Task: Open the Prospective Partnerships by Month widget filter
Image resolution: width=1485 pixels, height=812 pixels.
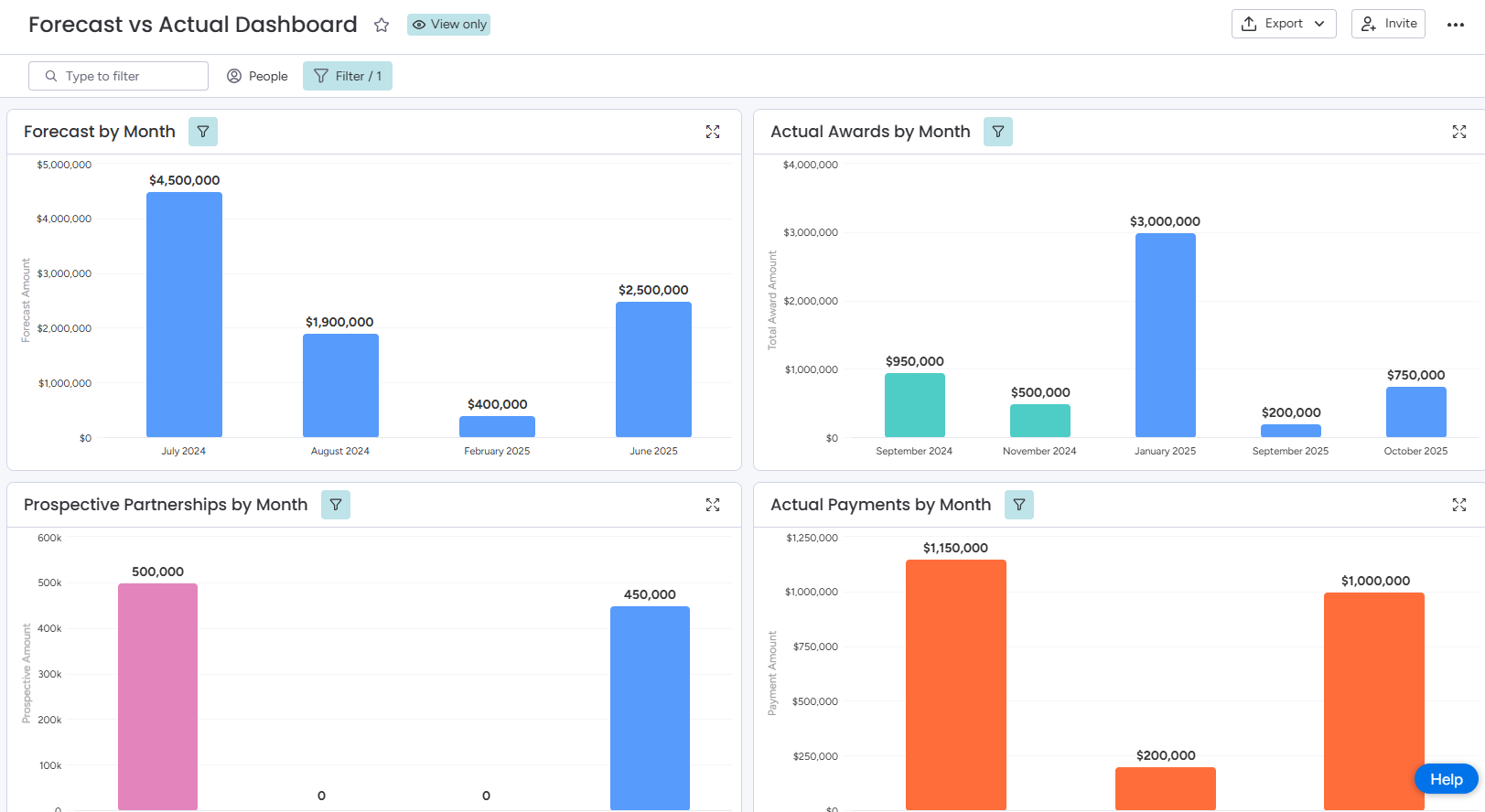Action: coord(336,505)
